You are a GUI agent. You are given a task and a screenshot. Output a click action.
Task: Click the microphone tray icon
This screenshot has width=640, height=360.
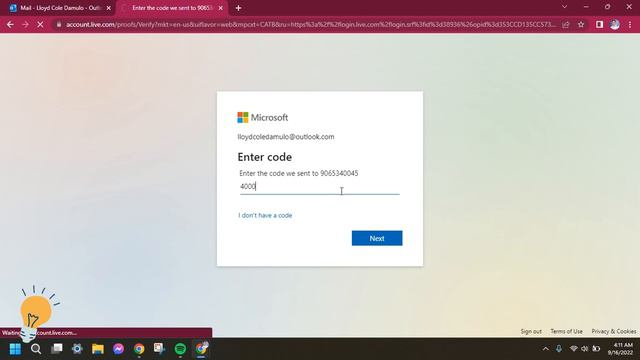[x=559, y=349]
